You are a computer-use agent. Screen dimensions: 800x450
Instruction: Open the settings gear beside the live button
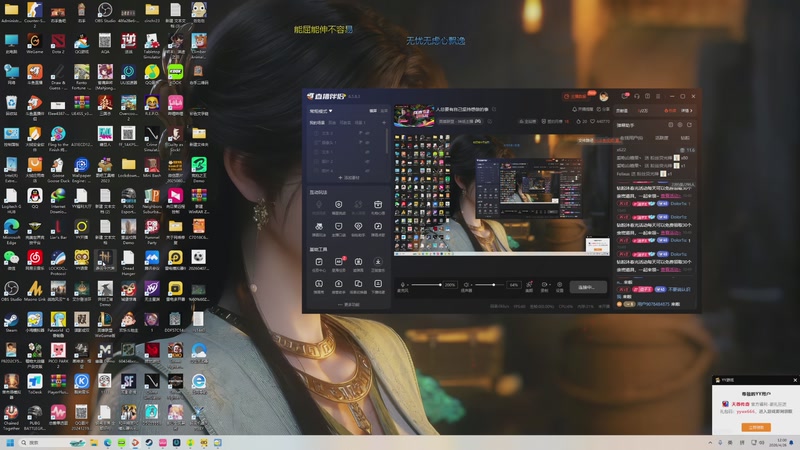click(559, 285)
